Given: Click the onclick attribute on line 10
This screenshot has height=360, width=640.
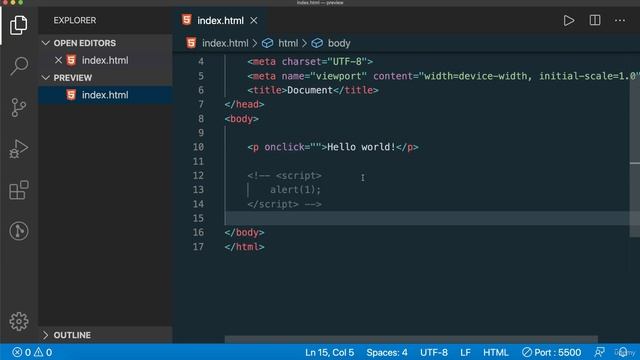Looking at the screenshot, I should (293, 147).
